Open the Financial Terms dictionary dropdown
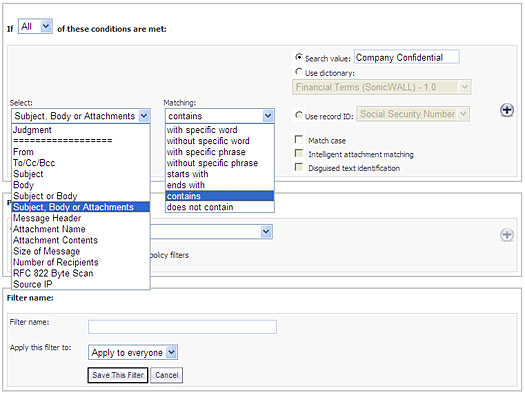Image resolution: width=525 pixels, height=395 pixels. 381,87
